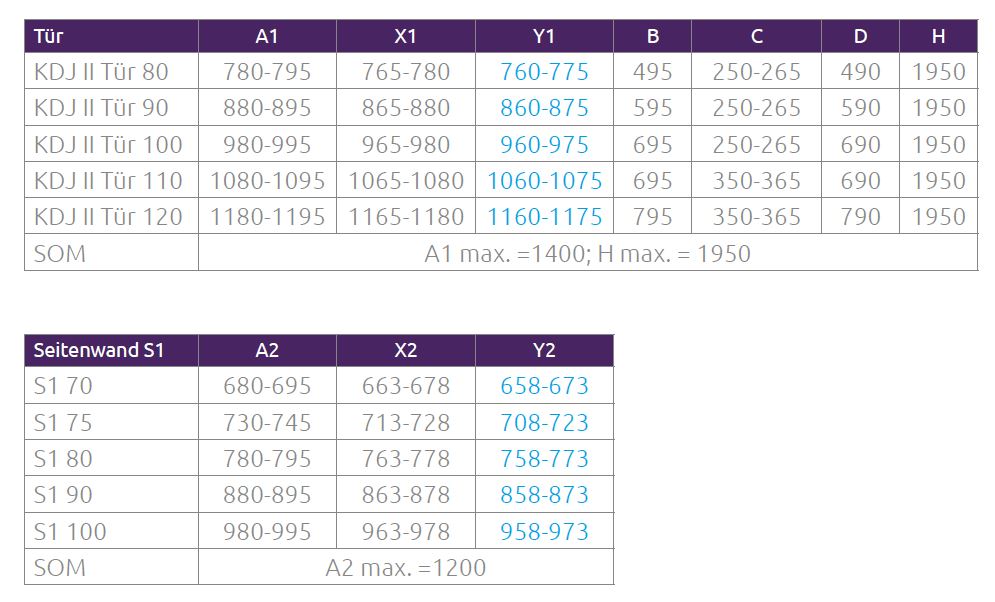Click the blue 860-875 value
Image resolution: width=995 pixels, height=602 pixels.
(x=544, y=108)
